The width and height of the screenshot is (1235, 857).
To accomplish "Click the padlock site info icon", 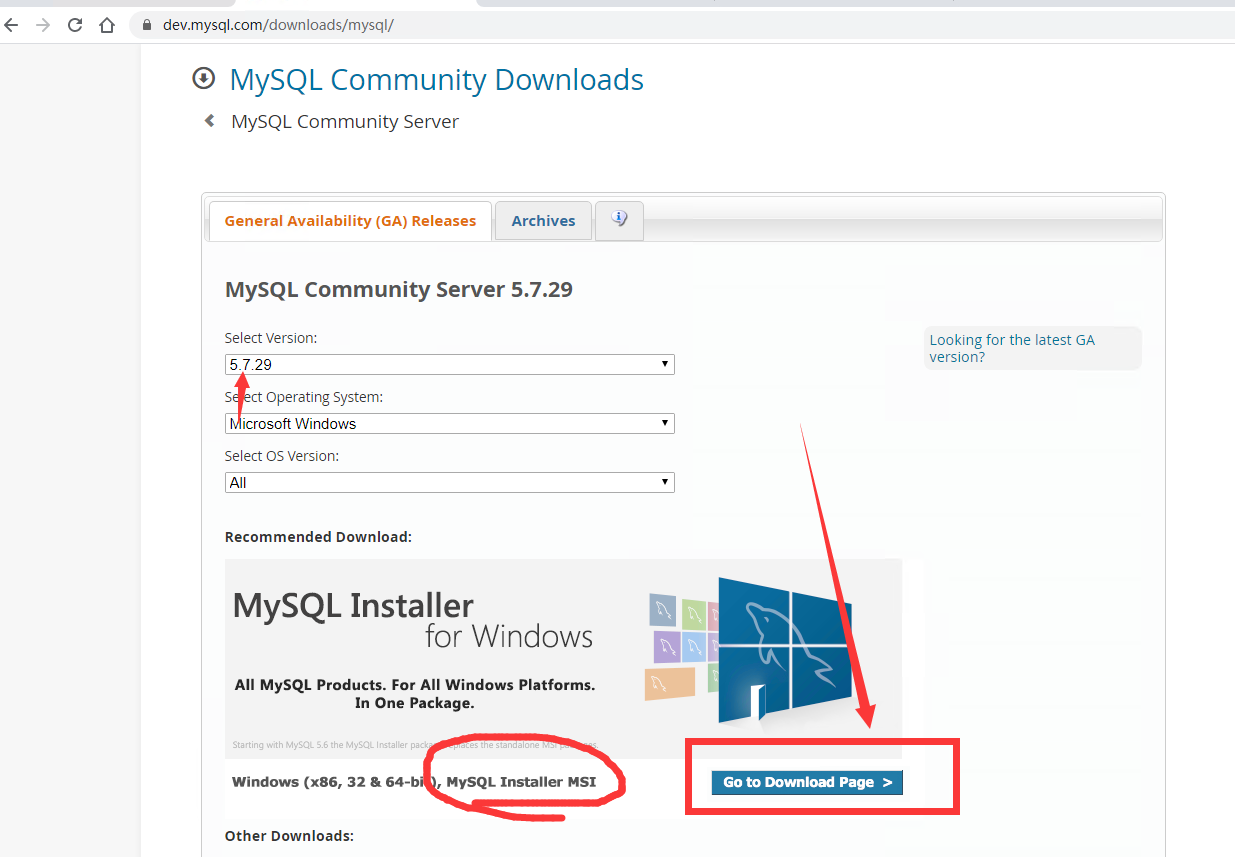I will click(x=147, y=25).
